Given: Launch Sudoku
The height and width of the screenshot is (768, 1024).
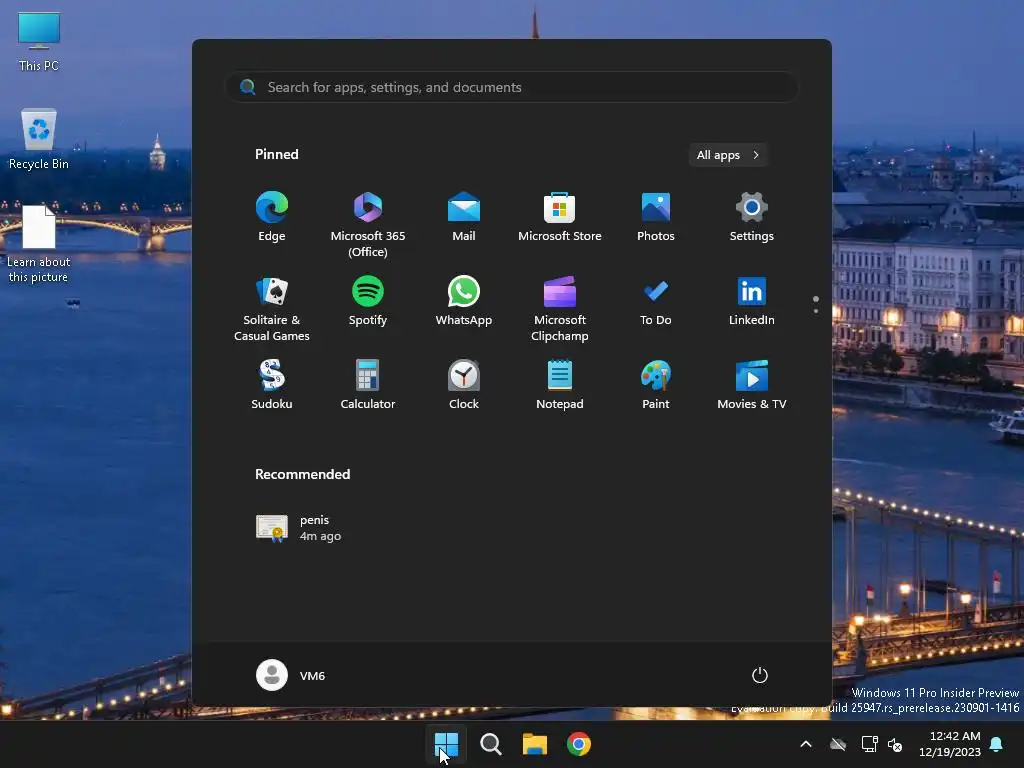Looking at the screenshot, I should 272,385.
